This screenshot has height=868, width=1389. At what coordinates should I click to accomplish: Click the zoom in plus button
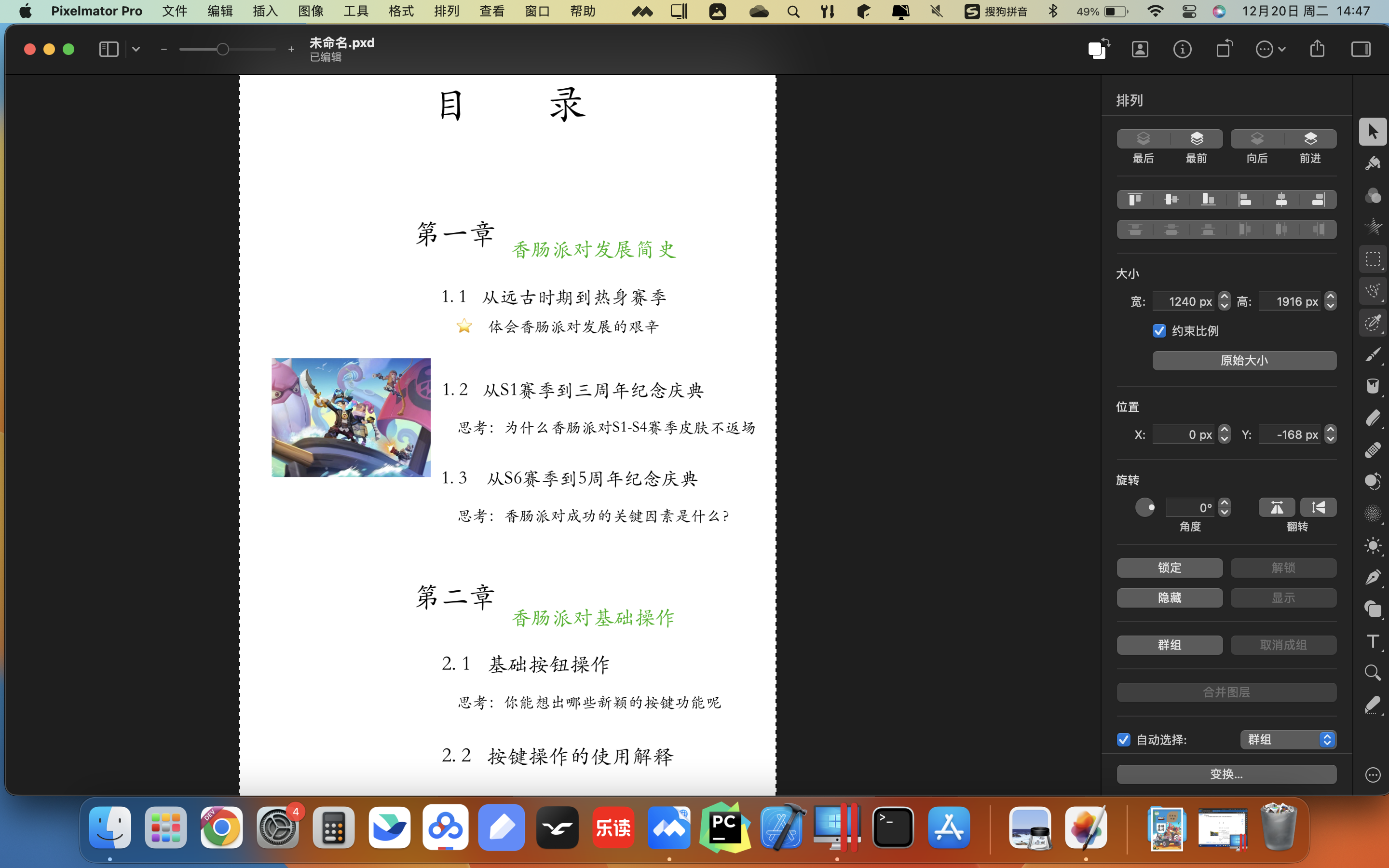pos(291,49)
